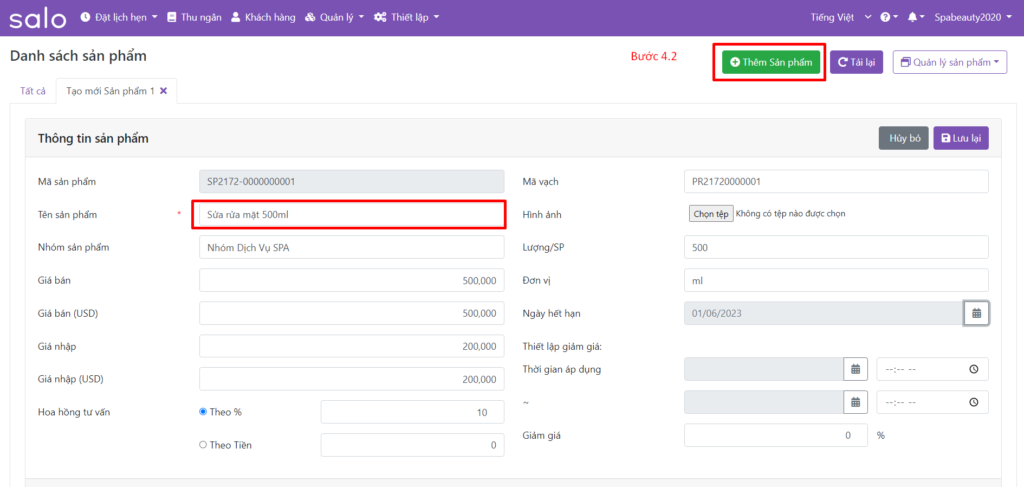1024x487 pixels.
Task: Click clock icon in first time field
Action: pos(973,369)
